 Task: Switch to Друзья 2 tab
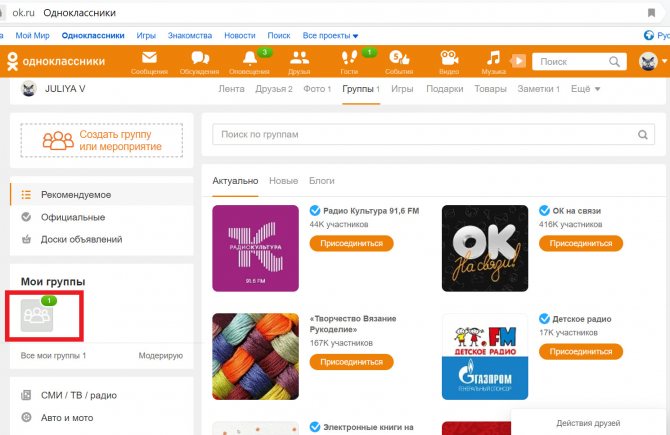pyautogui.click(x=274, y=89)
